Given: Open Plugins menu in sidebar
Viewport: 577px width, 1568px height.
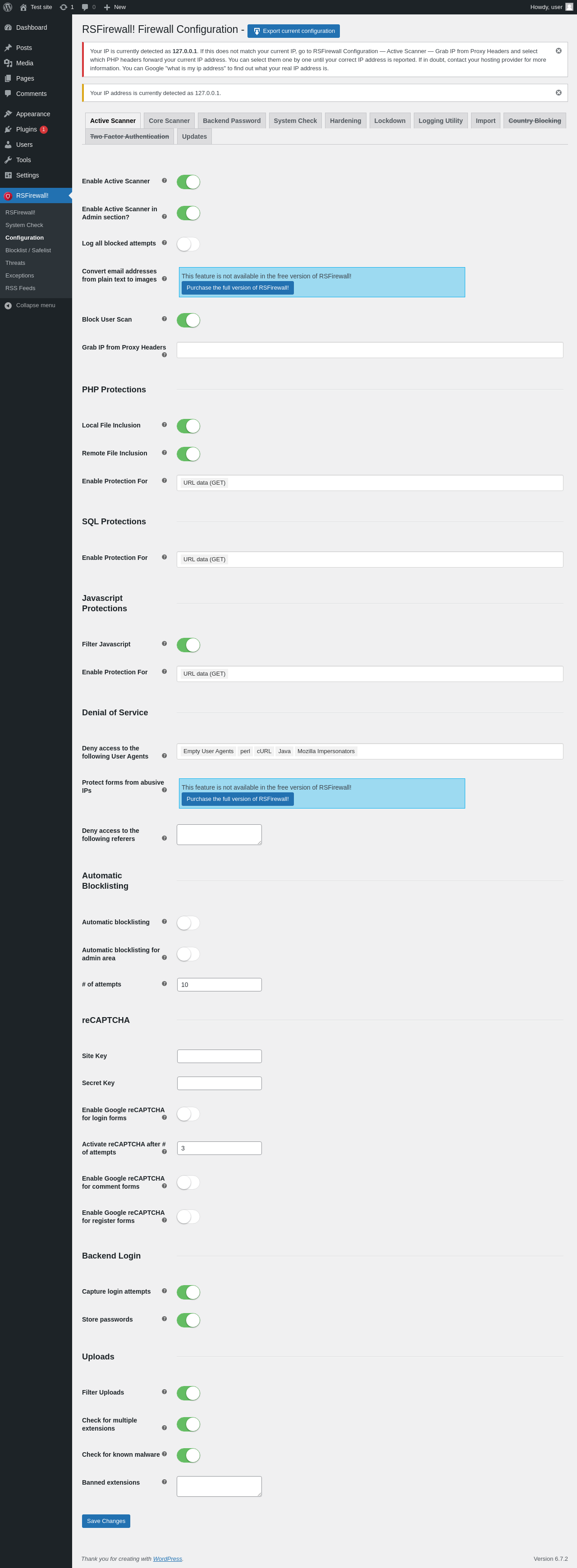Looking at the screenshot, I should 36,129.
